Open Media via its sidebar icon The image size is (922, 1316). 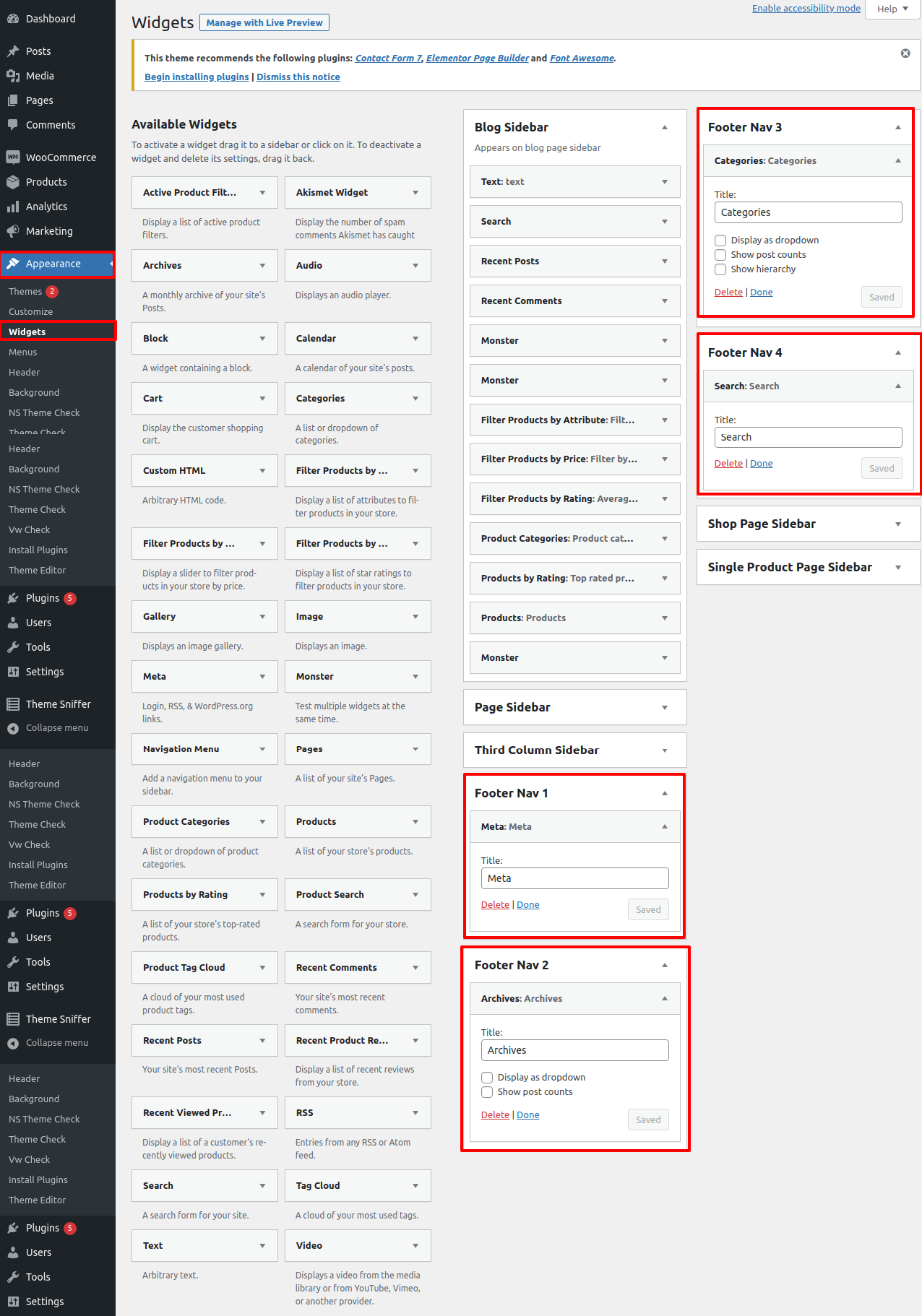point(13,76)
